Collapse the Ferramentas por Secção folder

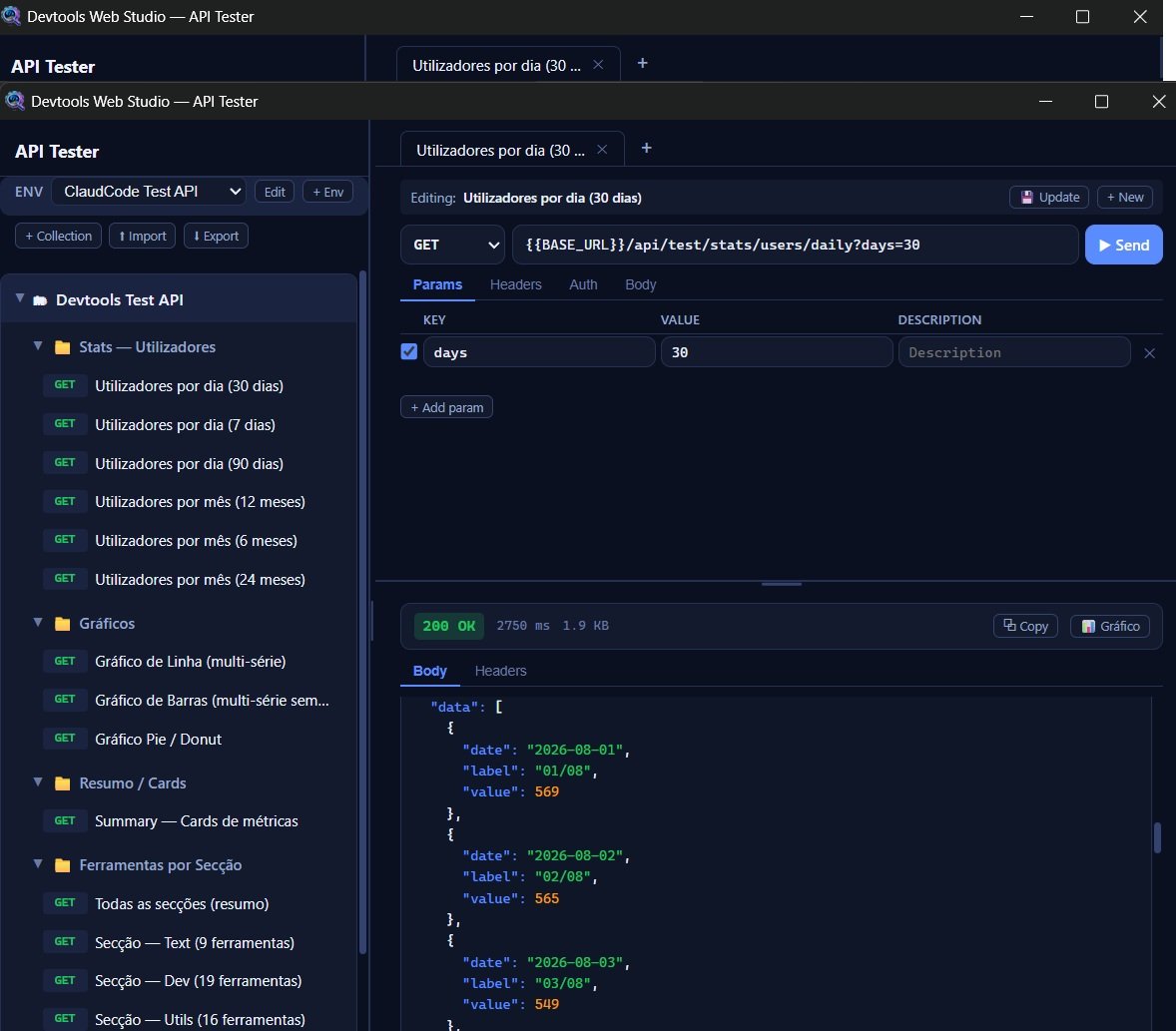38,864
